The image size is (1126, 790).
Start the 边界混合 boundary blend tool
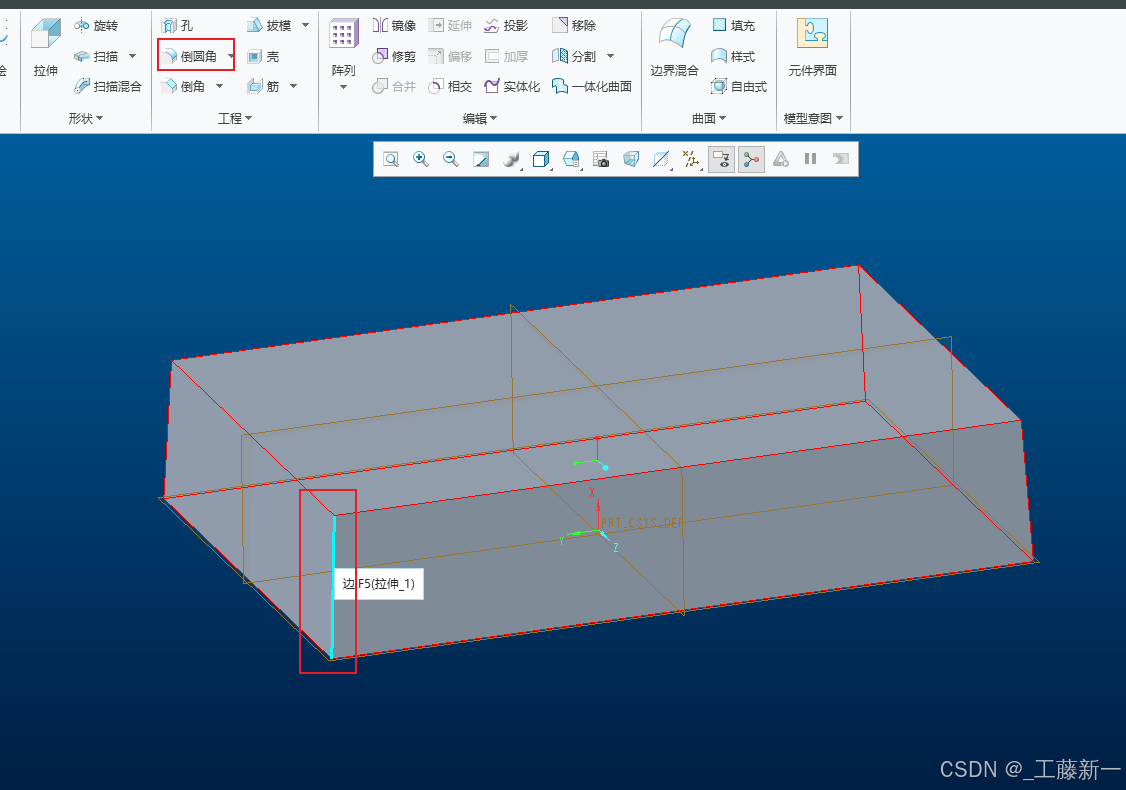tap(674, 47)
